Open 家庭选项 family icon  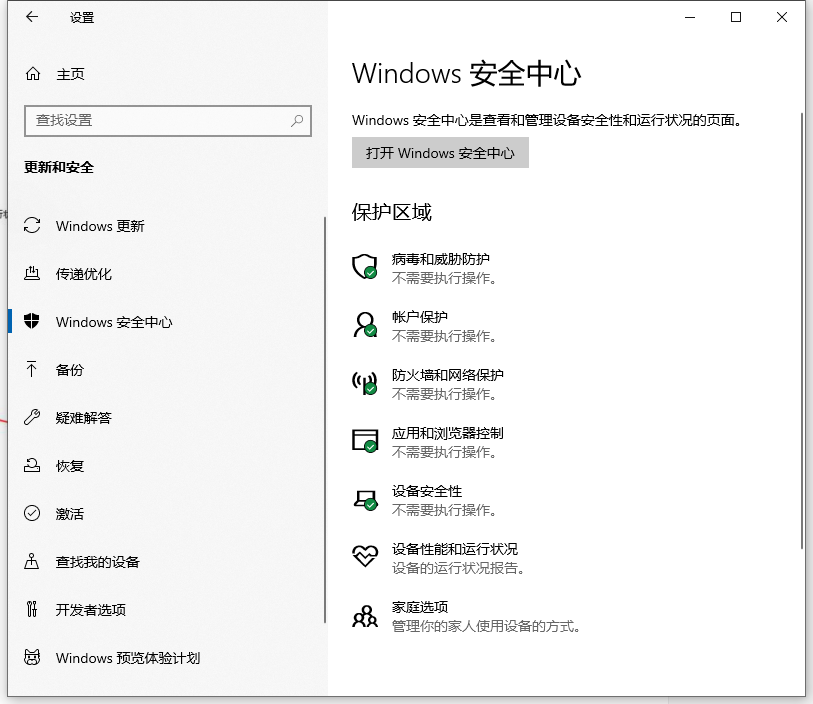coord(364,614)
